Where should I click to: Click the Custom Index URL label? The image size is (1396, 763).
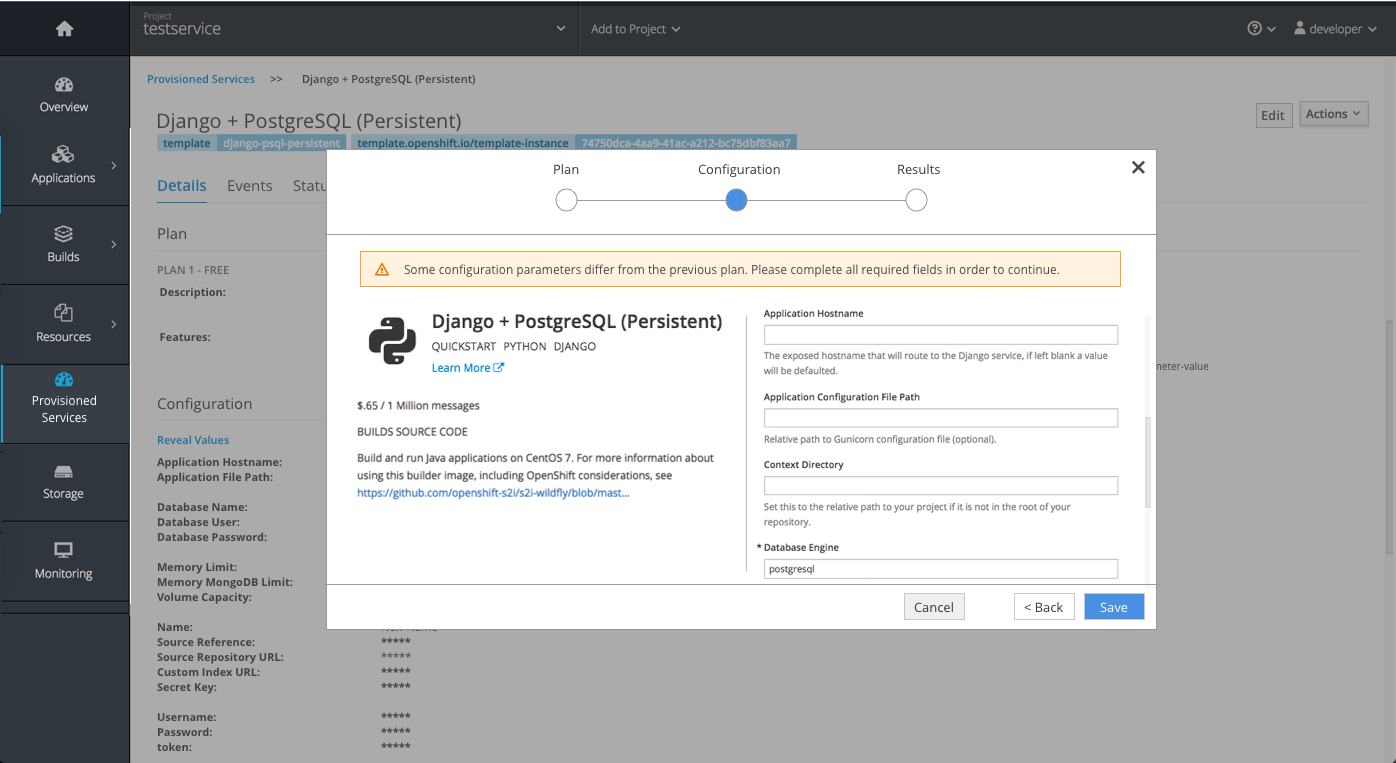pos(208,672)
